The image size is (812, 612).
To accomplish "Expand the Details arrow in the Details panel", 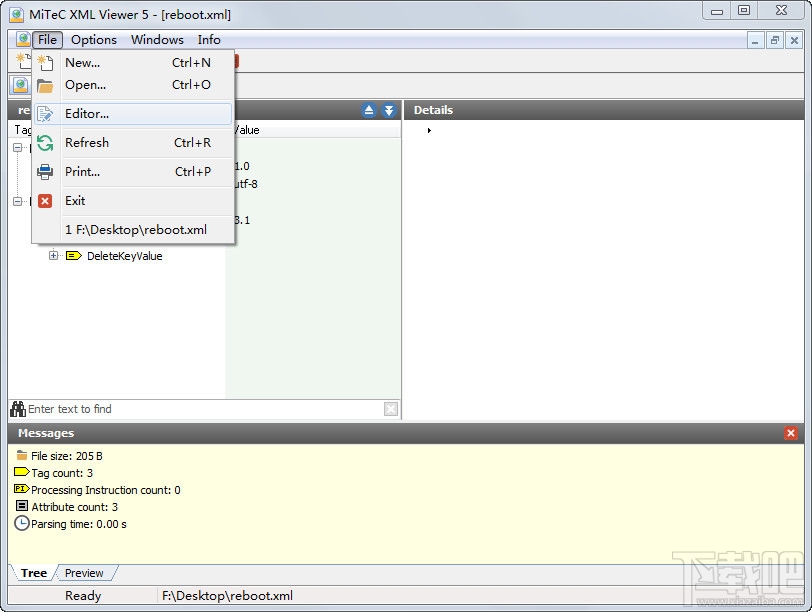I will [x=429, y=129].
